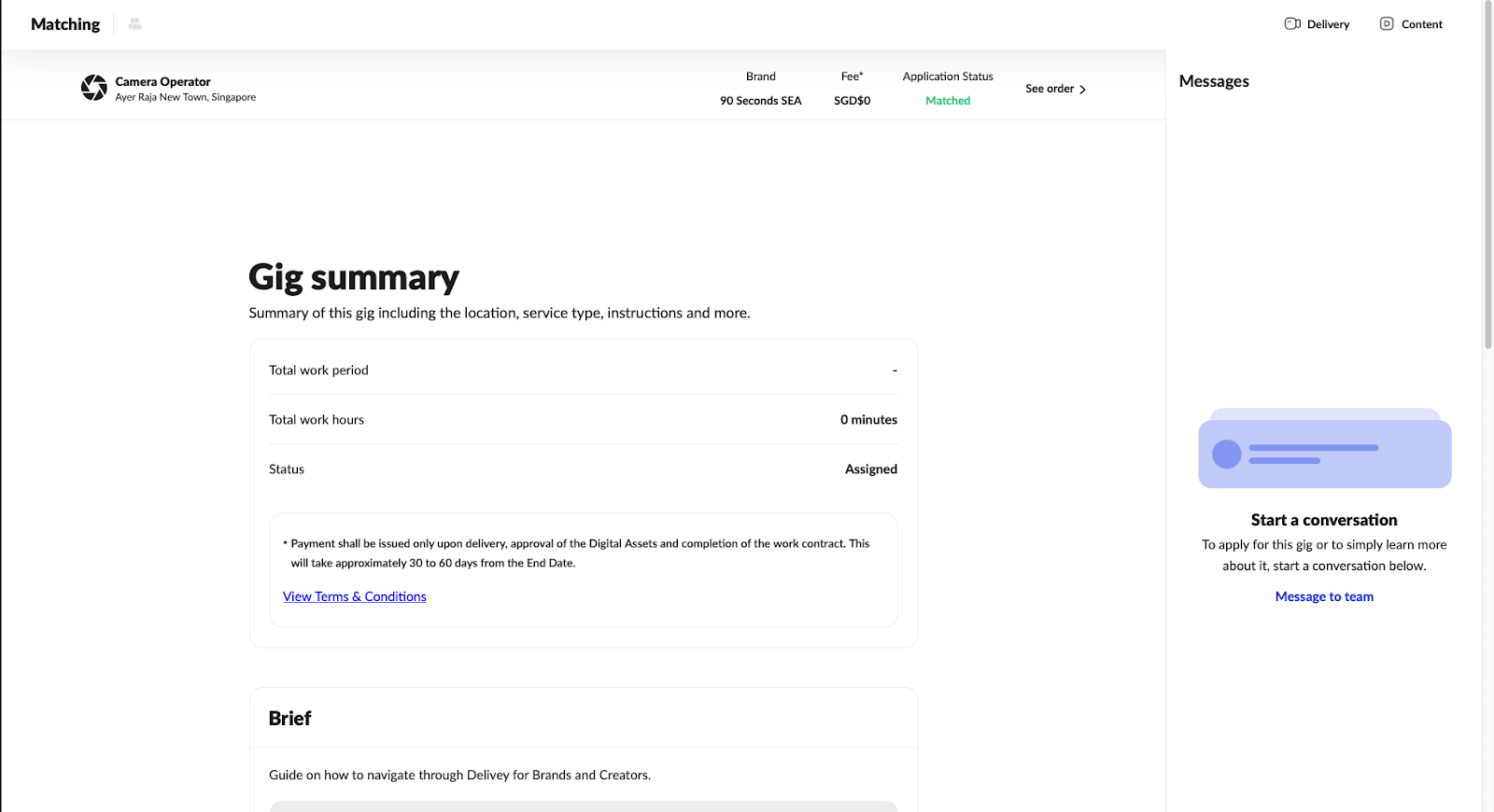Open View Terms & Conditions
Viewport: 1494px width, 812px height.
point(354,596)
